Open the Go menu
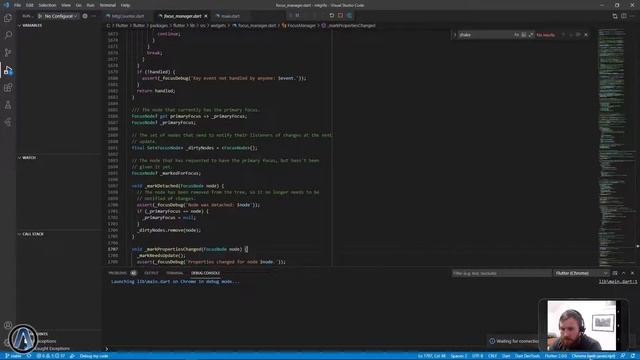The height and width of the screenshot is (360, 640). (x=79, y=5)
